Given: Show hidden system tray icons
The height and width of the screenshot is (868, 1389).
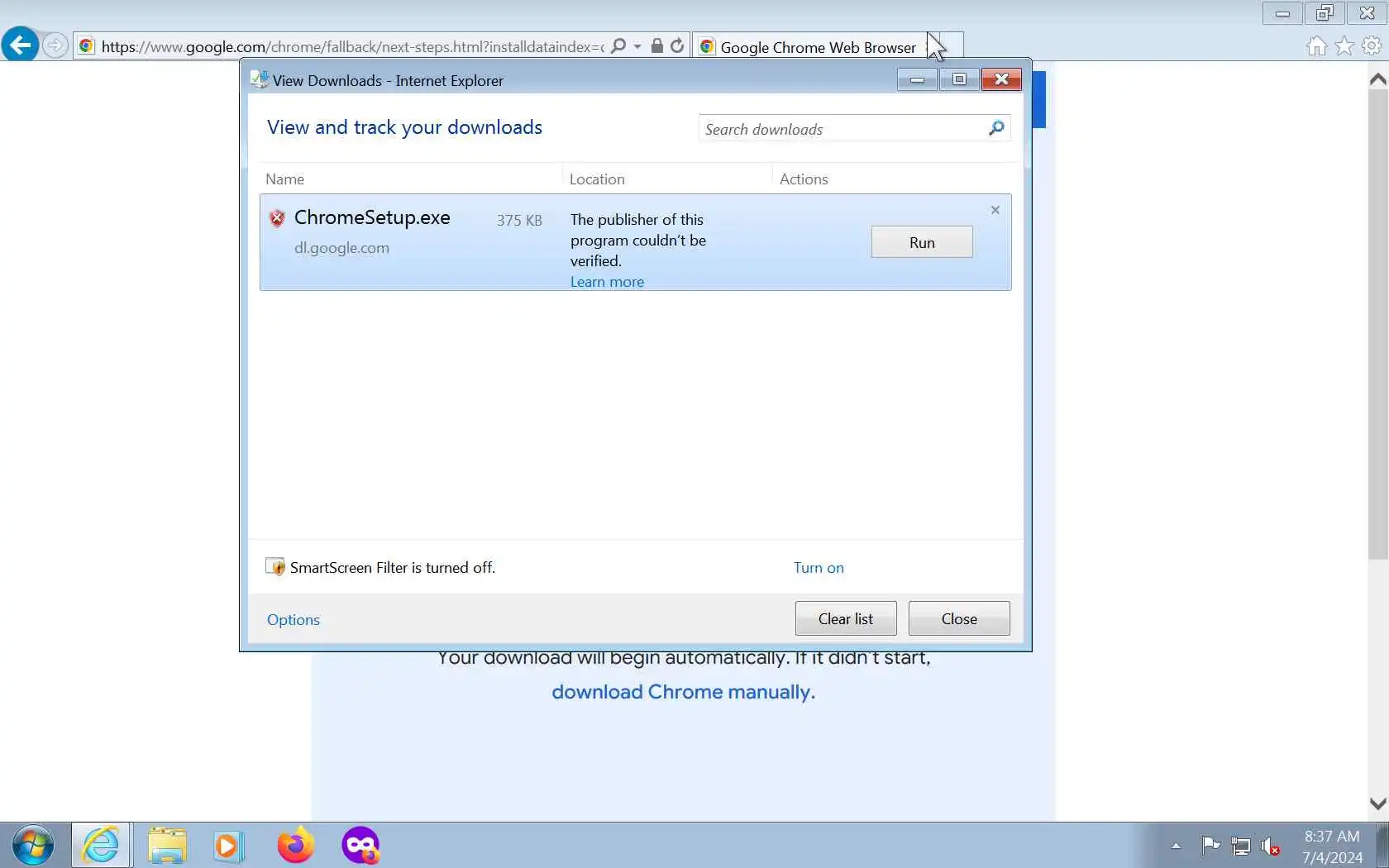Looking at the screenshot, I should 1176,846.
